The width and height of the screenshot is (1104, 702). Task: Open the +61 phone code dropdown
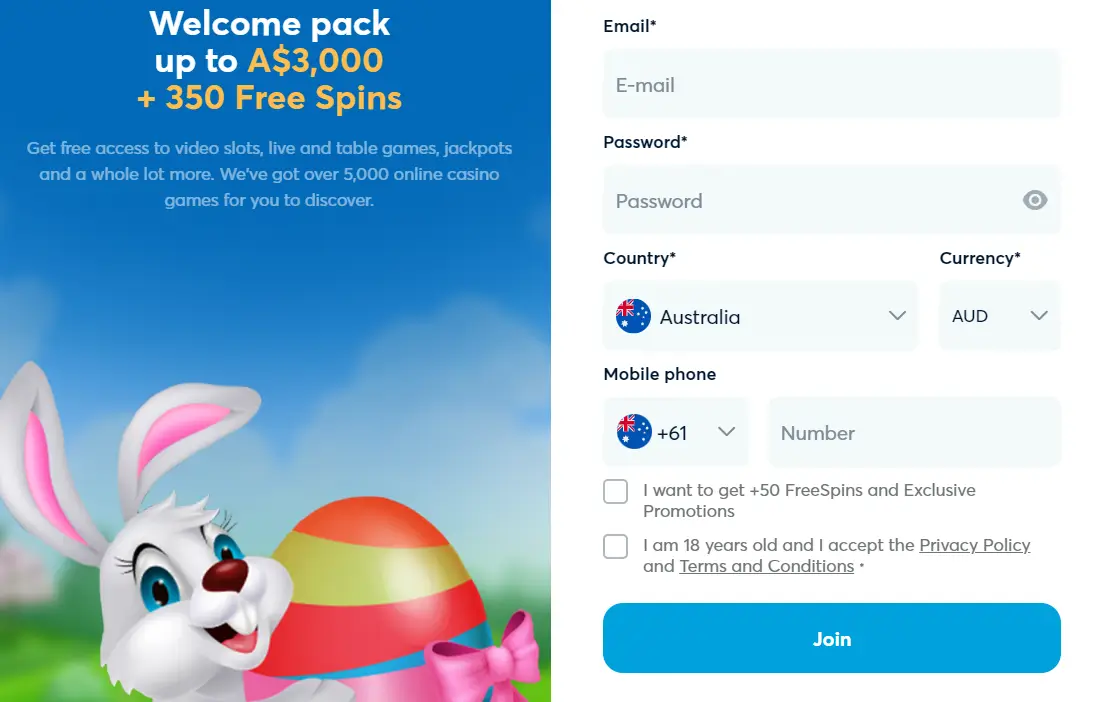click(x=676, y=432)
